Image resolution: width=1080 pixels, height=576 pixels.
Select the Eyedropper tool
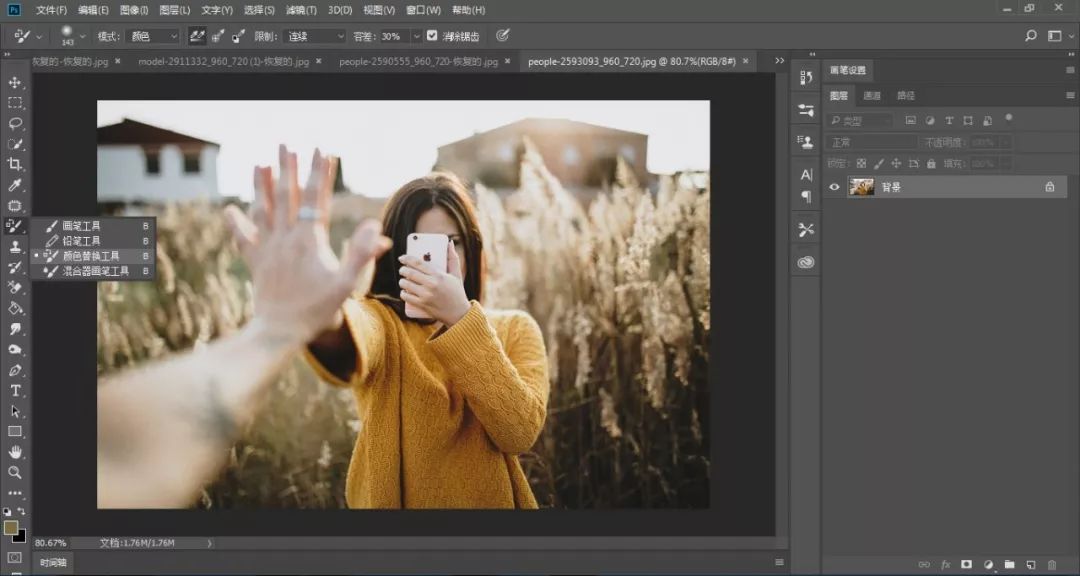(15, 185)
